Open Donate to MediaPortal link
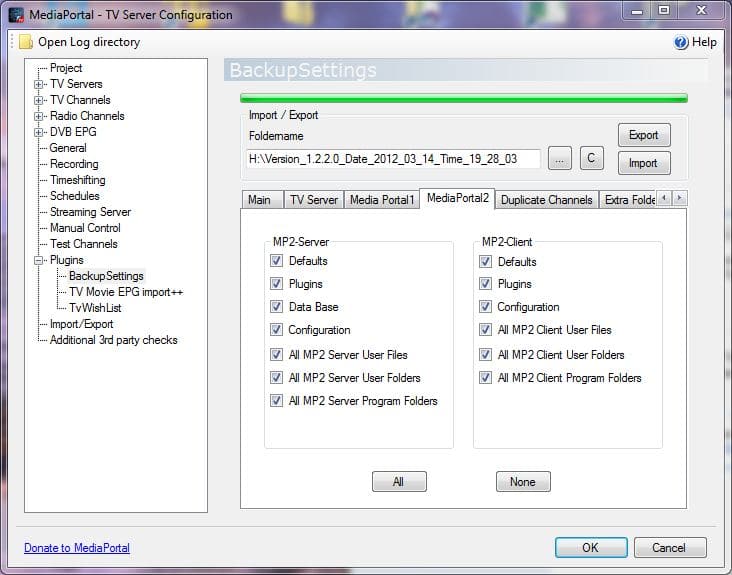The height and width of the screenshot is (575, 732). click(77, 548)
